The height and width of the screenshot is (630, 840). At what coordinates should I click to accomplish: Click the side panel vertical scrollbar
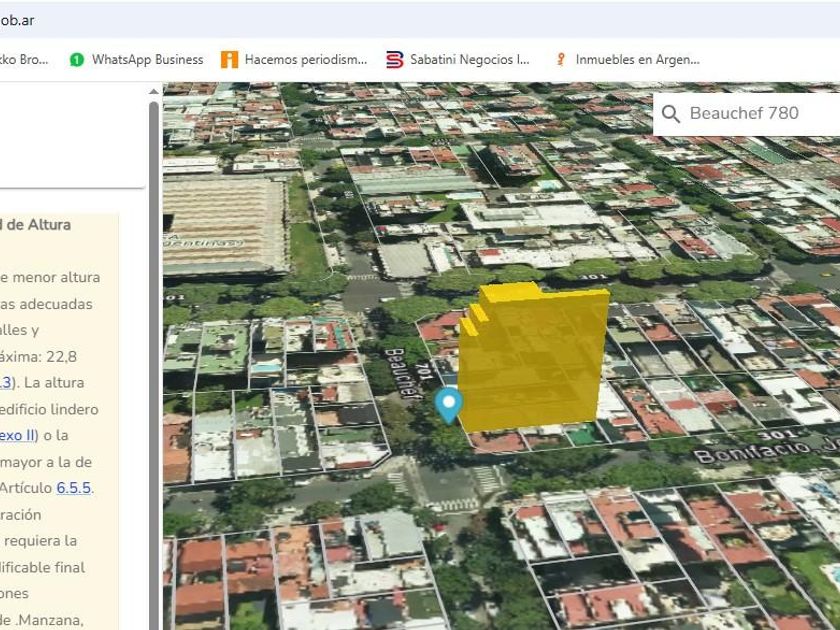154,350
